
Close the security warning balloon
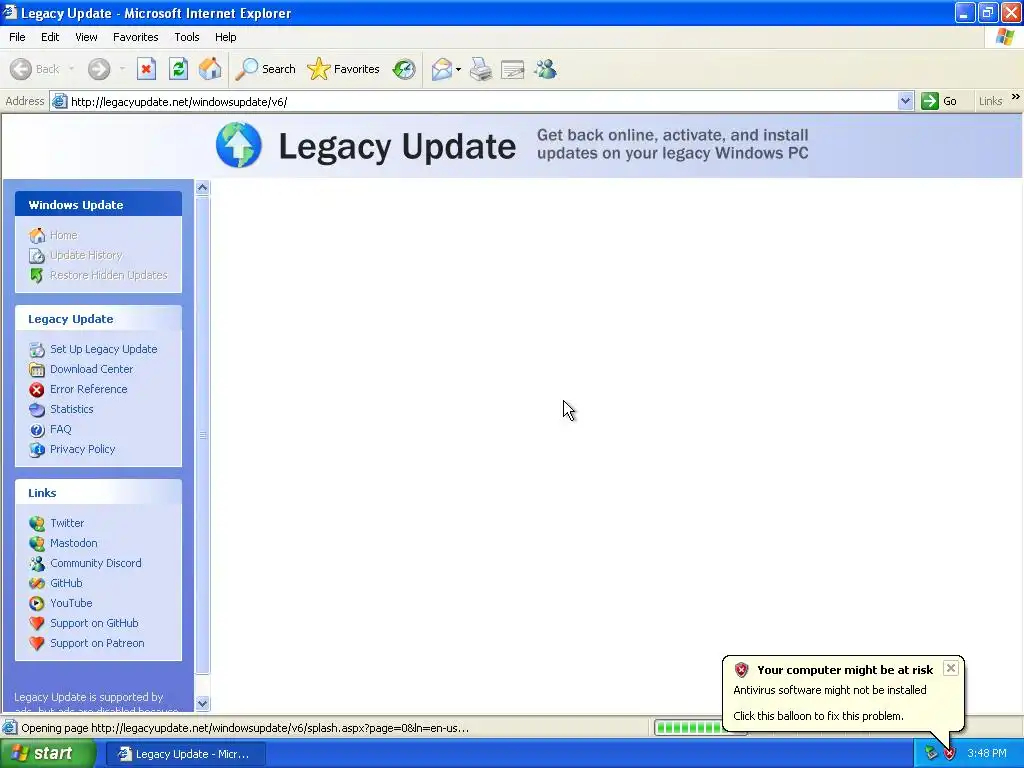(951, 668)
